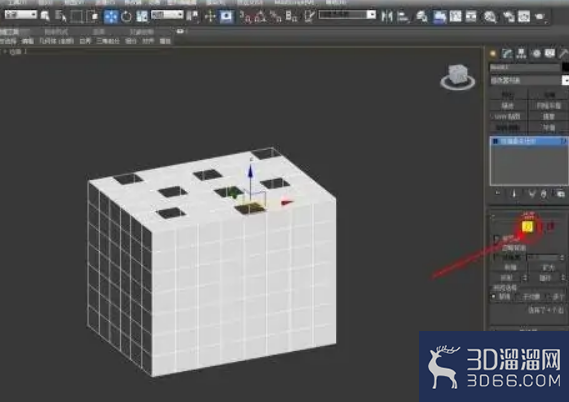The width and height of the screenshot is (569, 402).
Task: Select the Move transform tool
Action: tap(111, 16)
